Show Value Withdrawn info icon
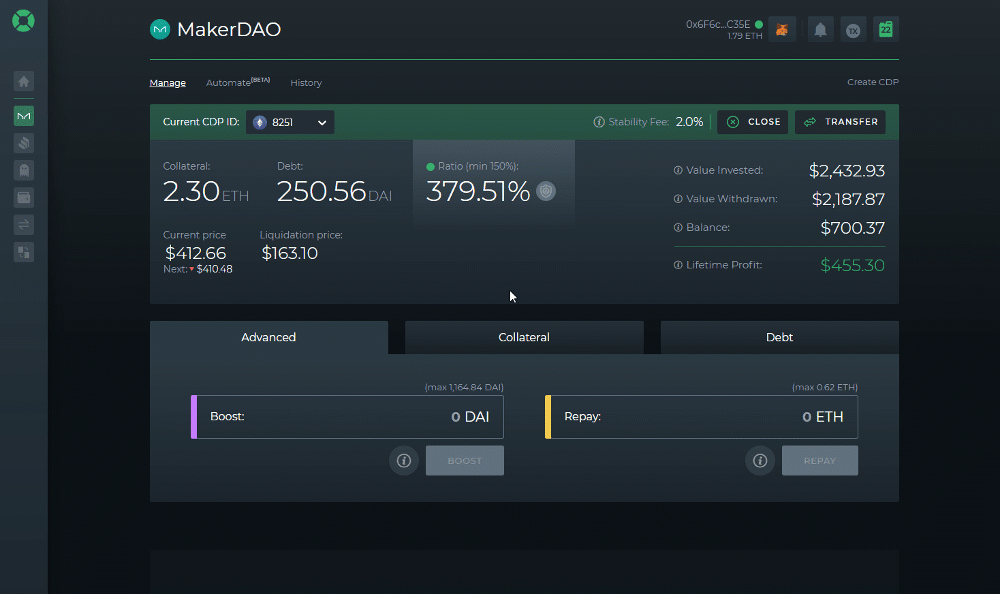Image resolution: width=1000 pixels, height=594 pixels. click(x=678, y=199)
